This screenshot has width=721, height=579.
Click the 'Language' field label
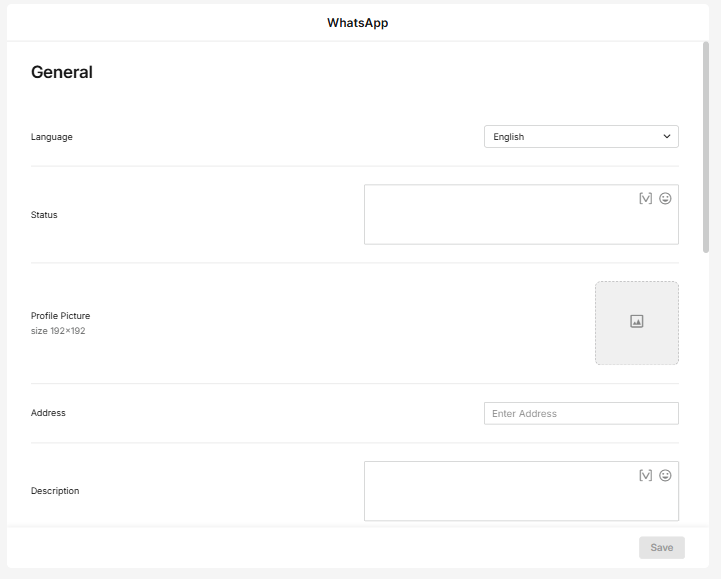[52, 137]
